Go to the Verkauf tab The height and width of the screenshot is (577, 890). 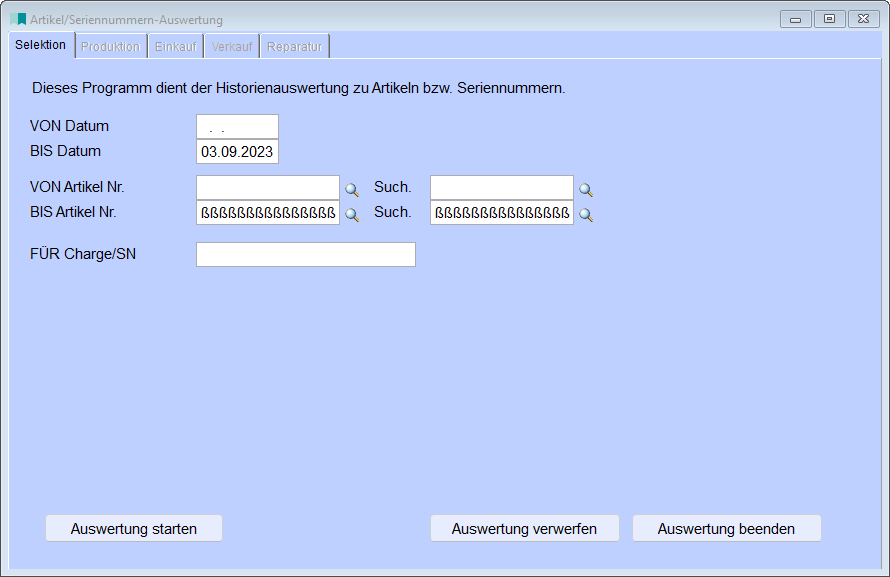232,47
